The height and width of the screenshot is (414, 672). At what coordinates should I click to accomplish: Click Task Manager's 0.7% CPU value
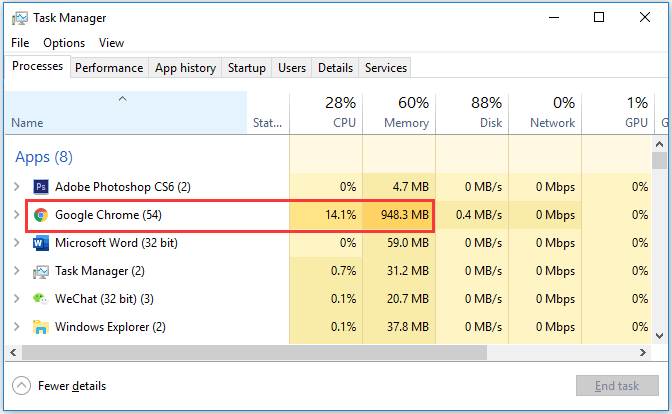pos(343,271)
